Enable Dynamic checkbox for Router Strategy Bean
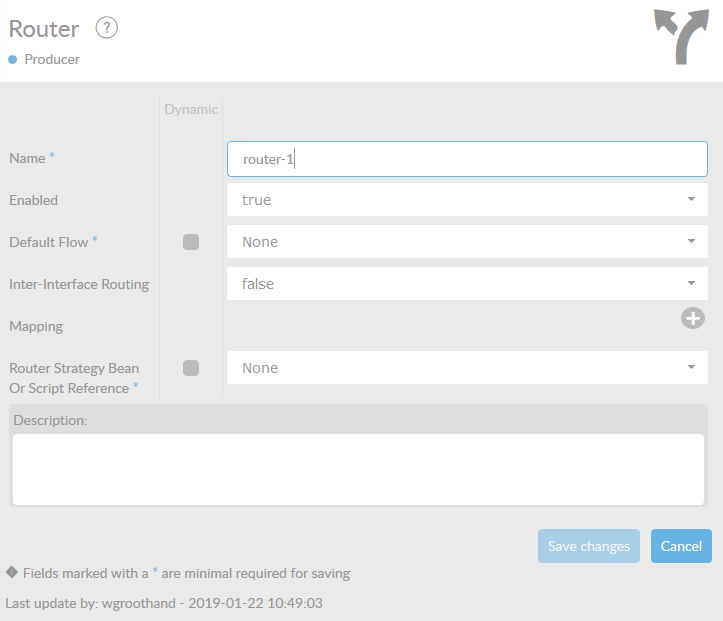The height and width of the screenshot is (621, 723). (191, 368)
